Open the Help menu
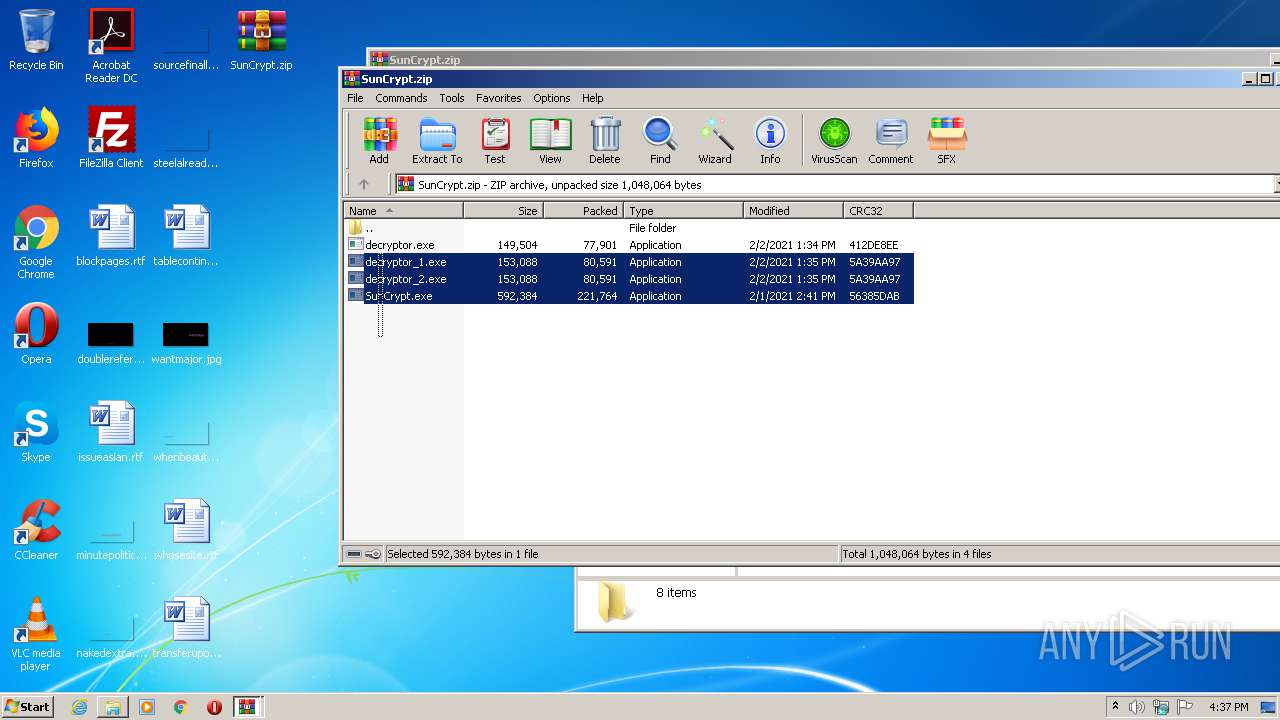 click(593, 98)
